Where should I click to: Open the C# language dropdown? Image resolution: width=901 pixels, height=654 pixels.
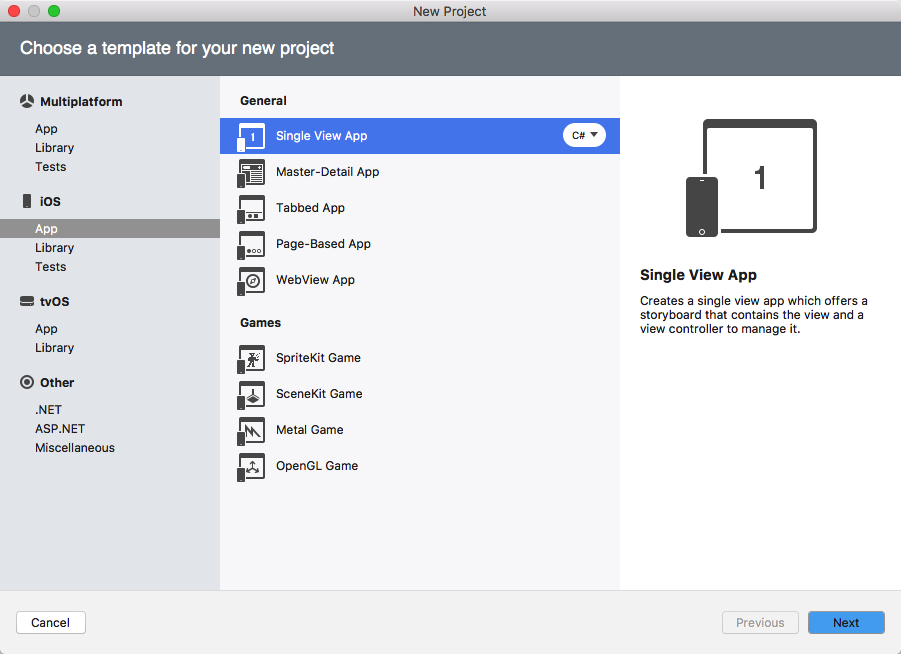pos(584,135)
